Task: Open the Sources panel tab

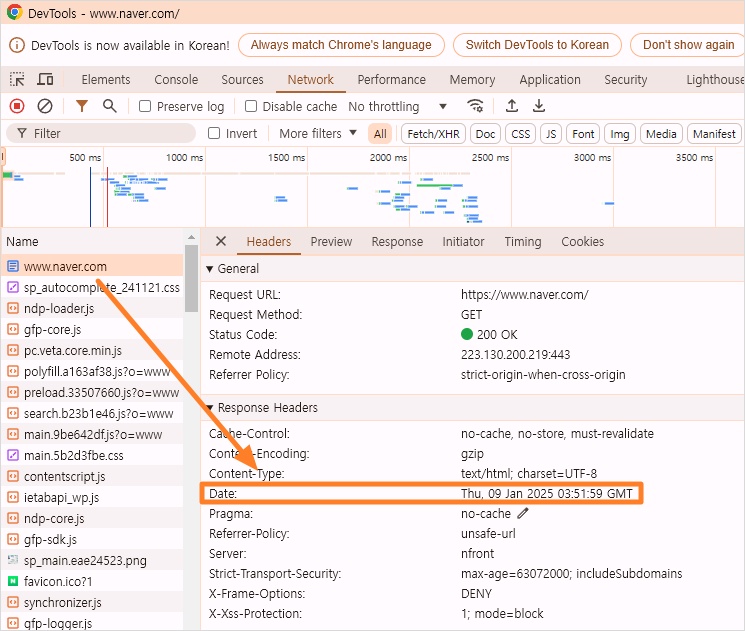Action: tap(242, 79)
